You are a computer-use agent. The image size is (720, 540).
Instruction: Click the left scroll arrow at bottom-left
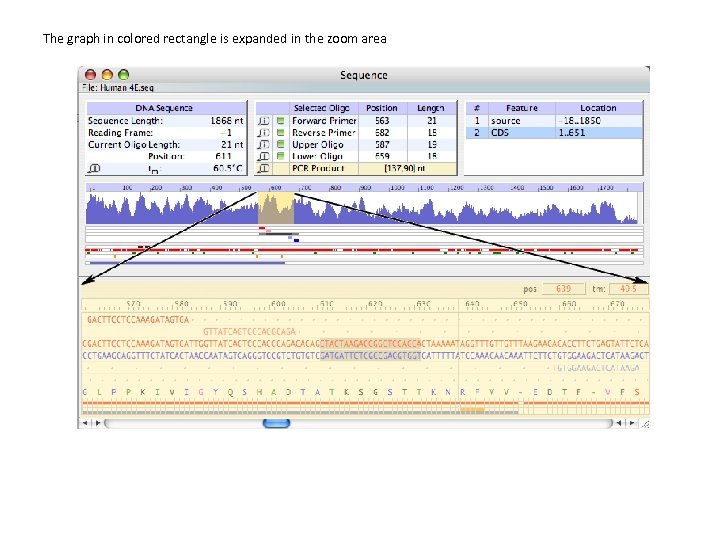click(85, 423)
